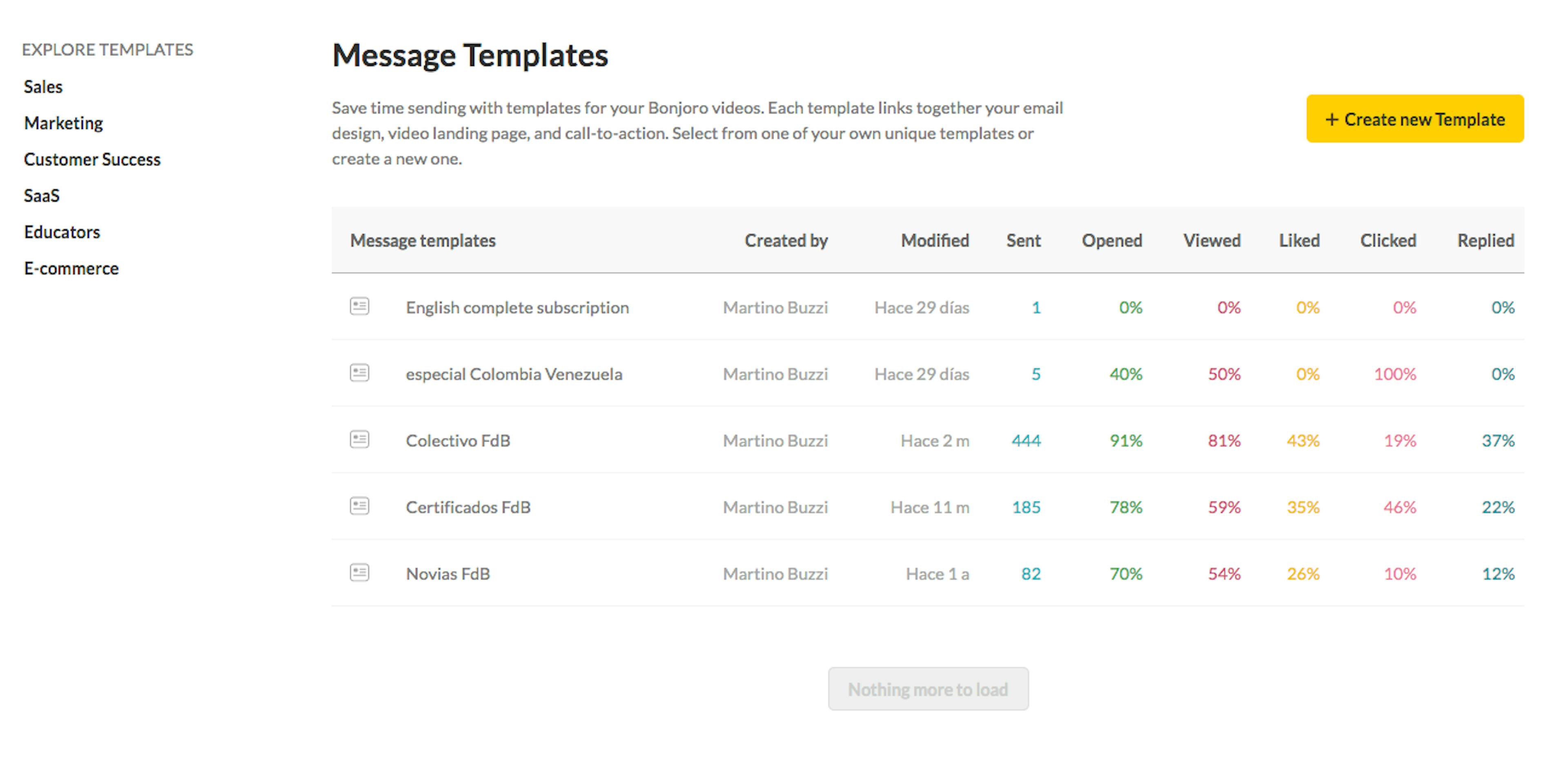Click 91% opened for Colectivo FdB
Screen dimensions: 1568x759
(1125, 441)
